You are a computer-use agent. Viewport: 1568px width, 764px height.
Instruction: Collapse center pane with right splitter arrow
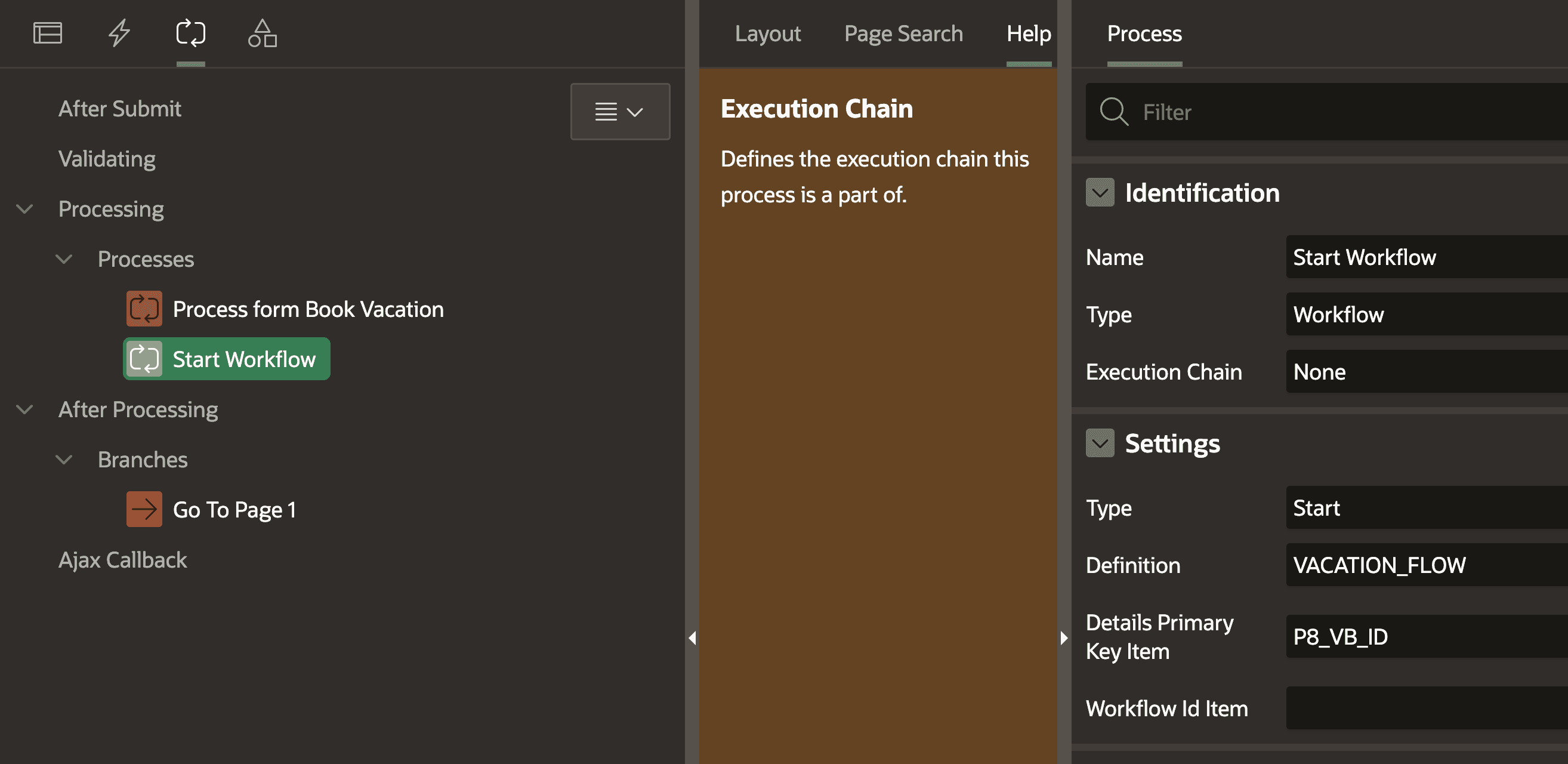(x=1063, y=638)
